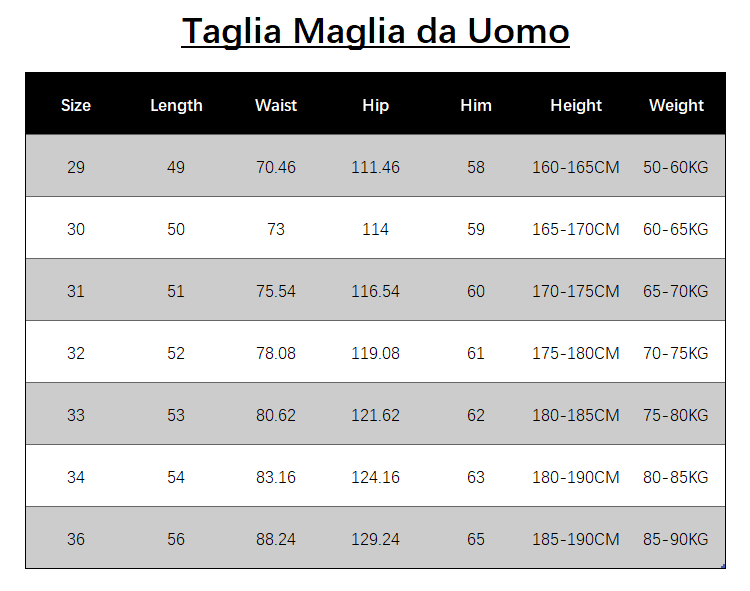
Task: Click the Hip column header
Action: tap(375, 105)
